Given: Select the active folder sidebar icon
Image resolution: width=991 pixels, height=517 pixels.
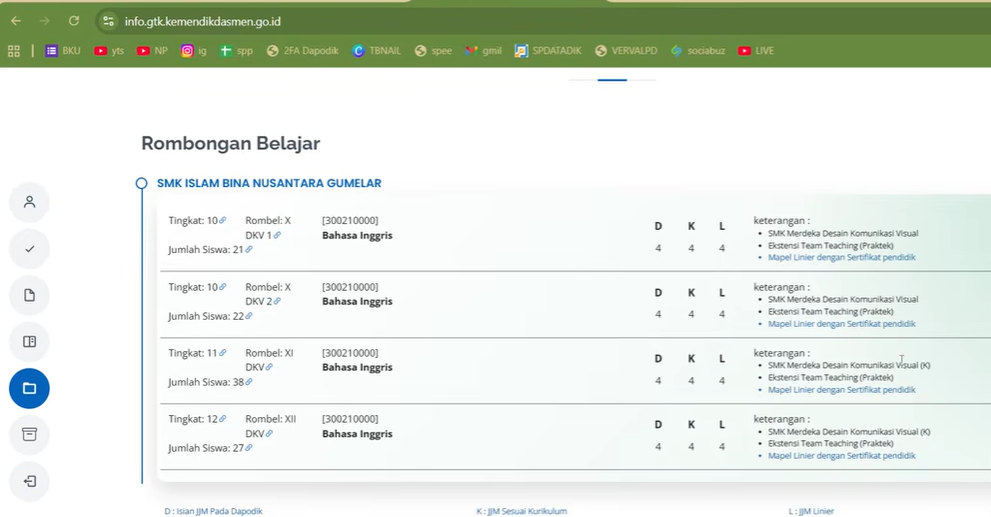Looking at the screenshot, I should (29, 388).
